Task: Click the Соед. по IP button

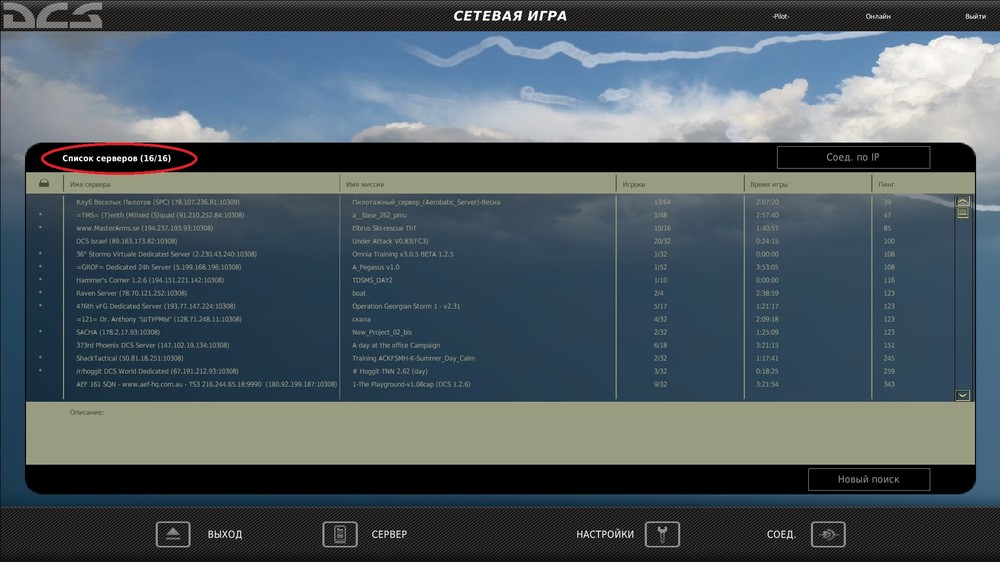Action: click(853, 157)
